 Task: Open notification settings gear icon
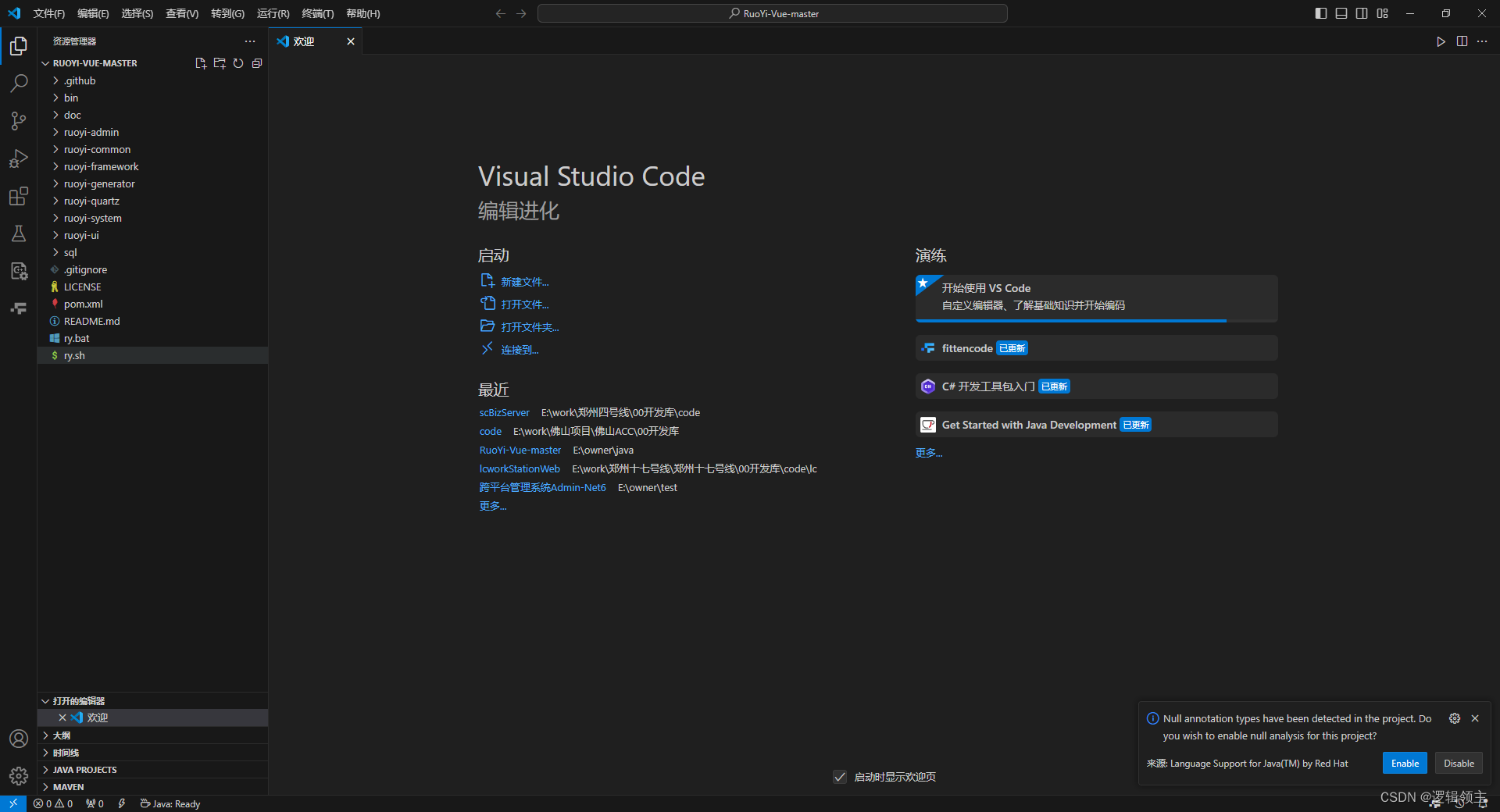point(1455,718)
